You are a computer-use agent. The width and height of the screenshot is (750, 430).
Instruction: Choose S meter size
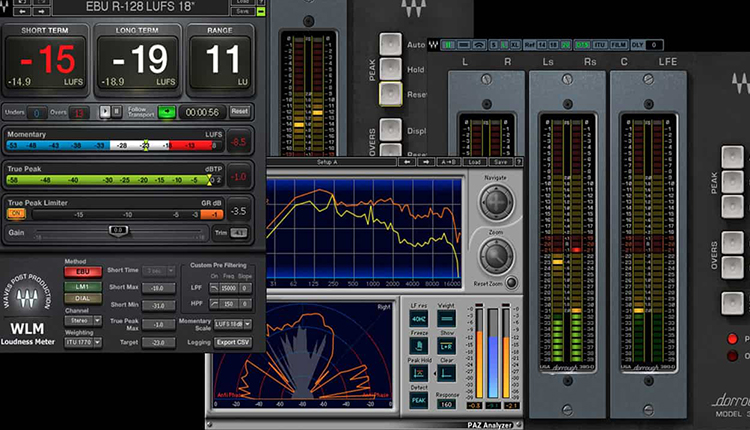coord(494,45)
